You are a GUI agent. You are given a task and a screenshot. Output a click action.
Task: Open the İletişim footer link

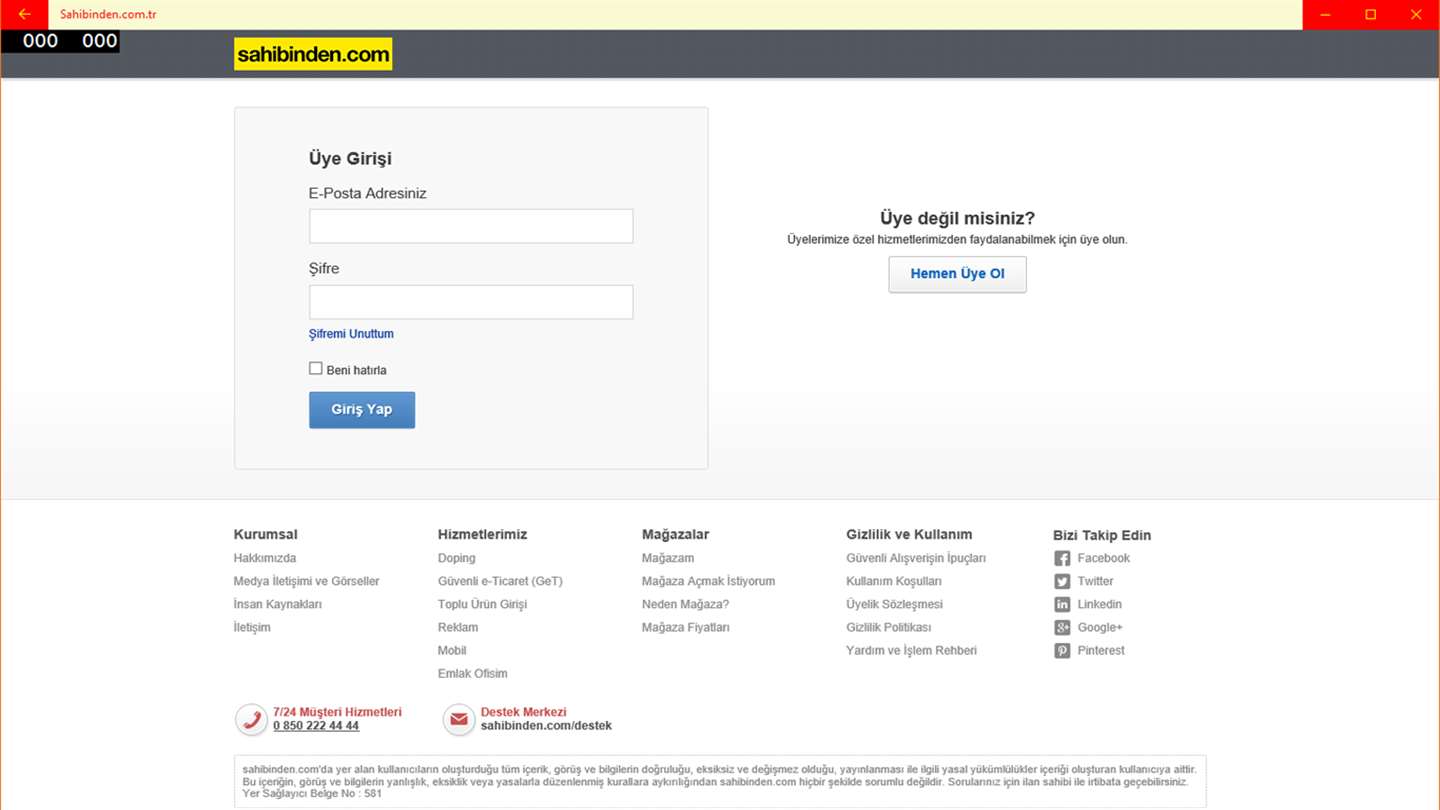tap(252, 627)
